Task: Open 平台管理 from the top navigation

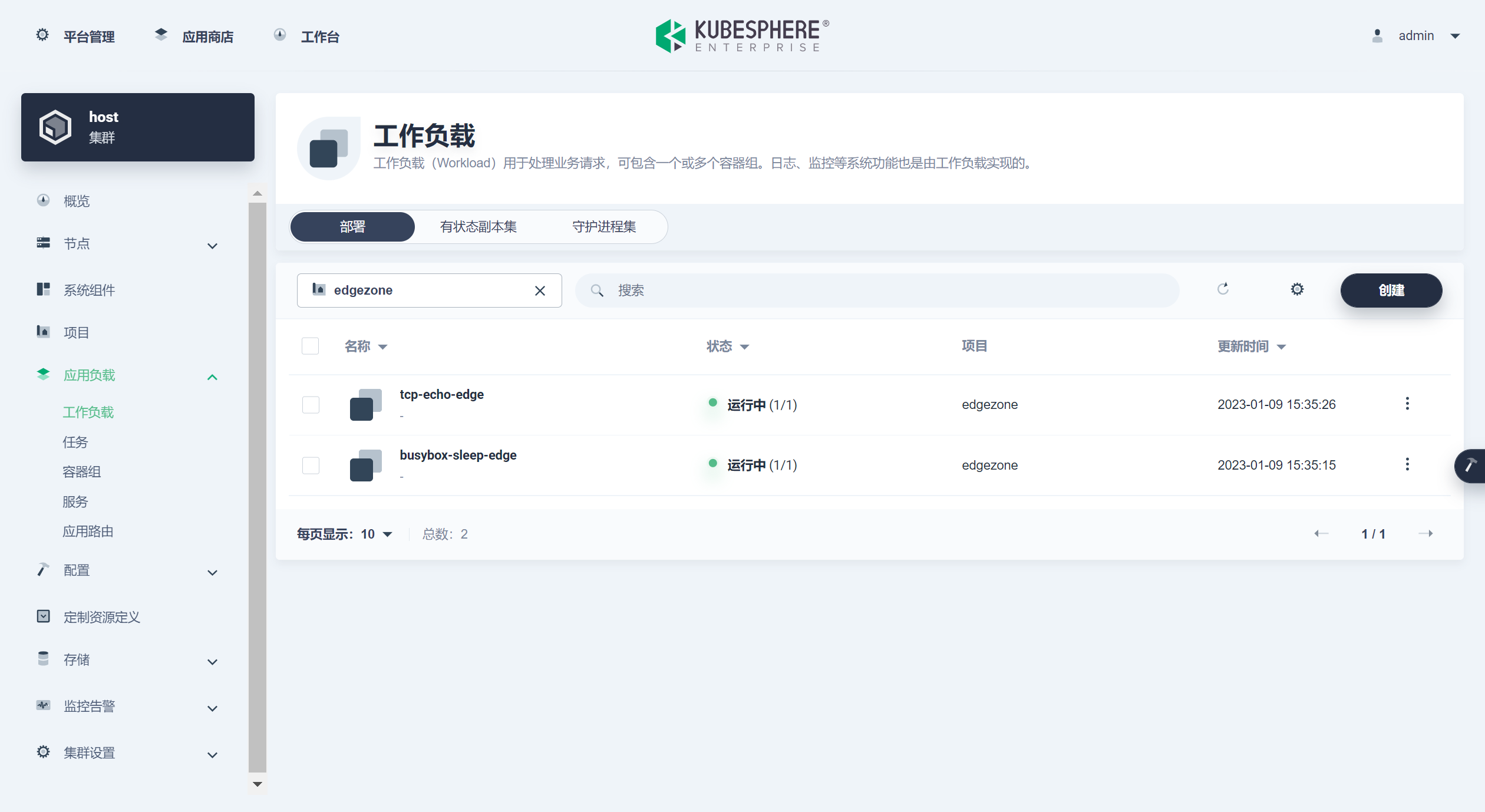Action: point(89,37)
